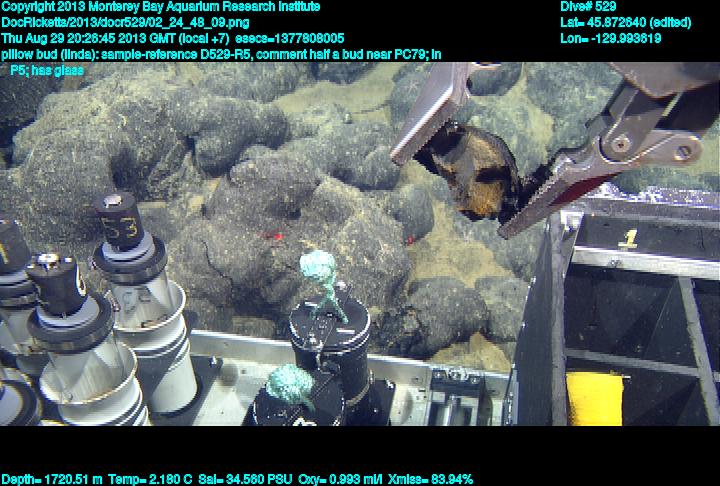
Task: Click the rock sample held in the claw
Action: pyautogui.click(x=470, y=168)
